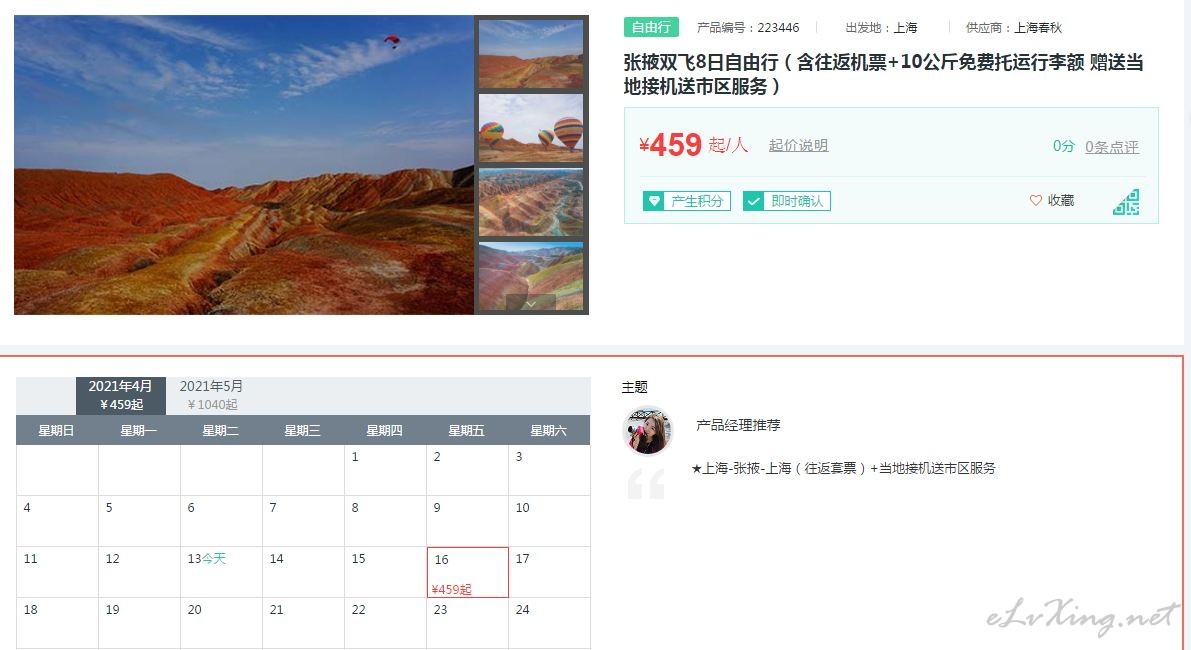Select the colorful ridges aerial thumbnail

[531, 202]
